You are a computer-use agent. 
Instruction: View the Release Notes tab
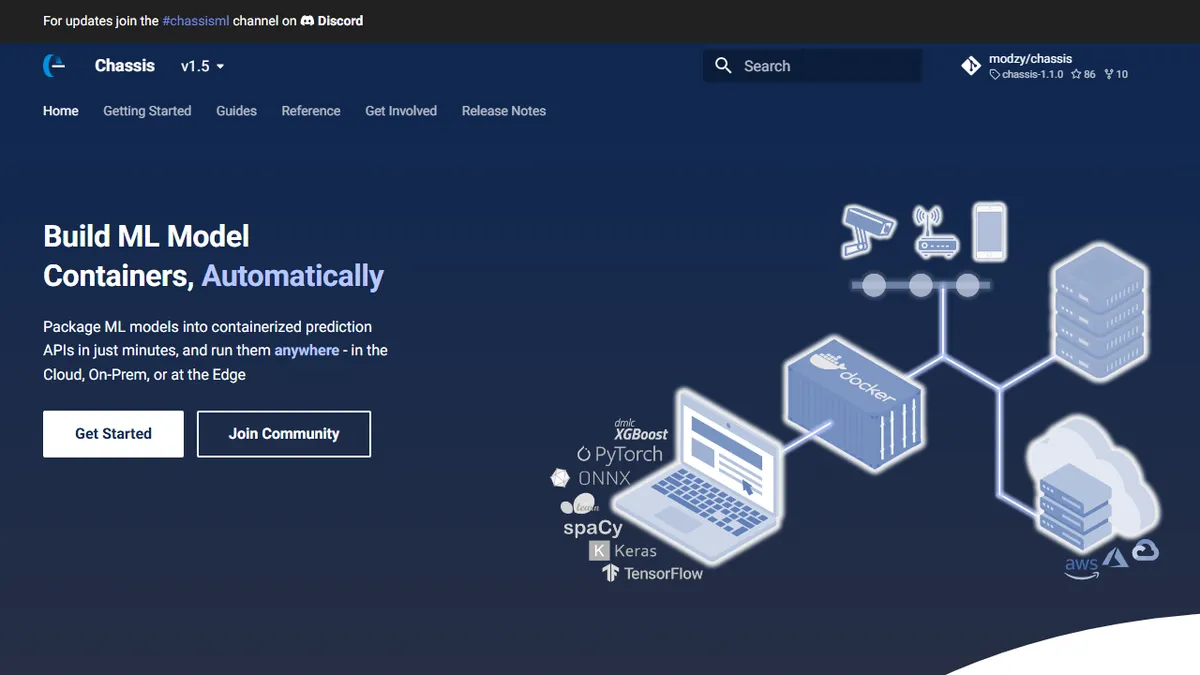[x=504, y=111]
